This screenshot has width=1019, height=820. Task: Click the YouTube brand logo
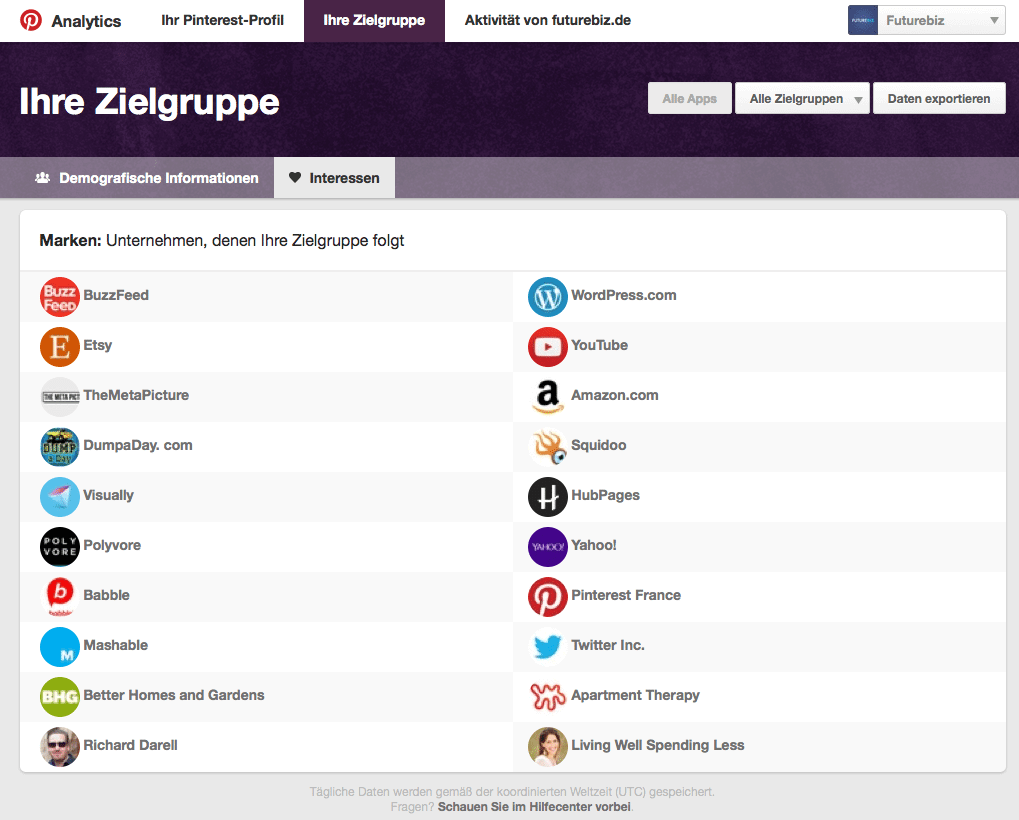click(x=548, y=347)
